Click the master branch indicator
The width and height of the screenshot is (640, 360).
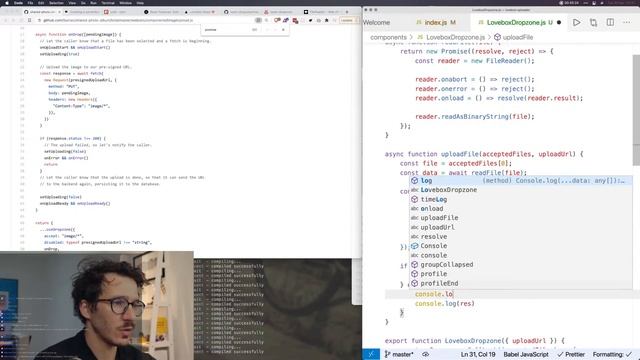[399, 354]
